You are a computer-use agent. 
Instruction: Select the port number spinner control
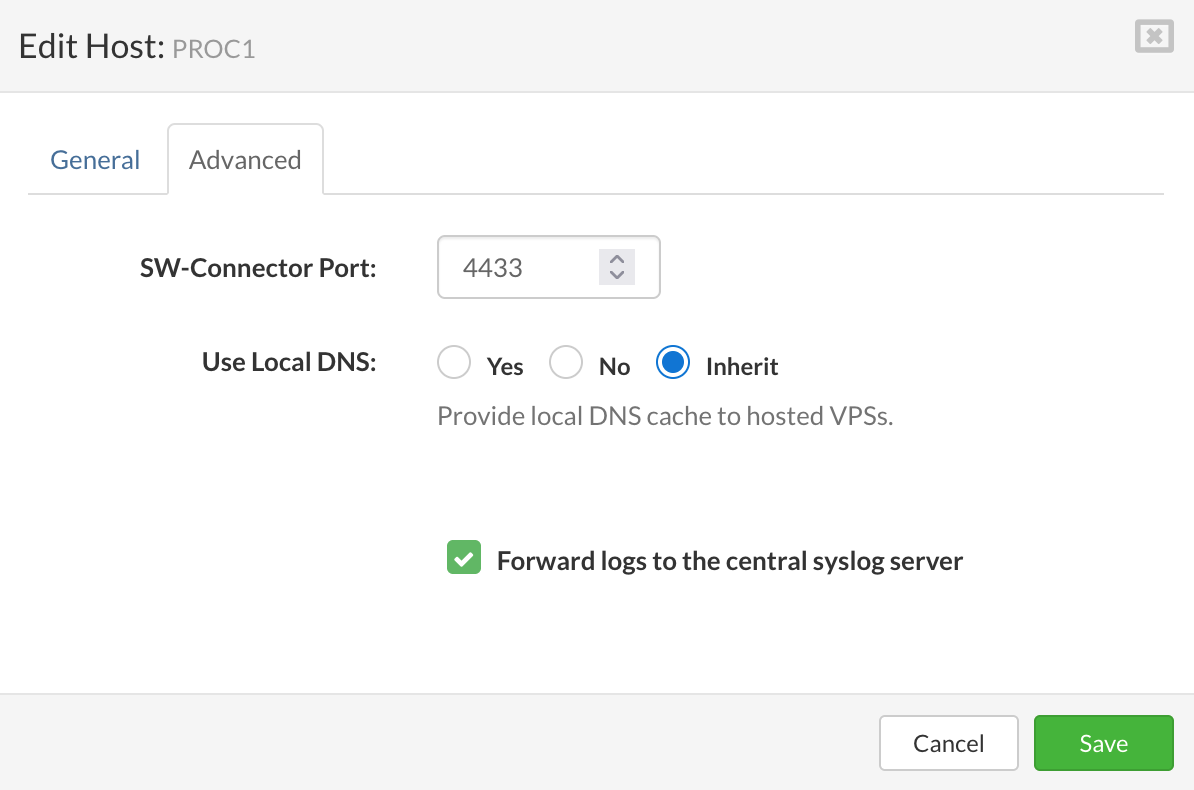(616, 267)
